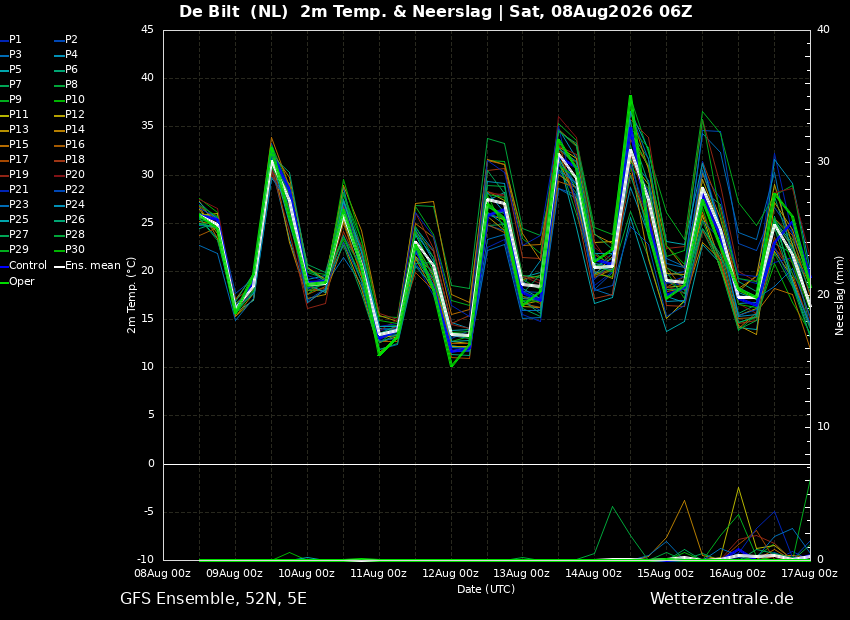This screenshot has height=620, width=850.
Task: Click the 11Aug 00z date tick label
Action: pos(378,573)
